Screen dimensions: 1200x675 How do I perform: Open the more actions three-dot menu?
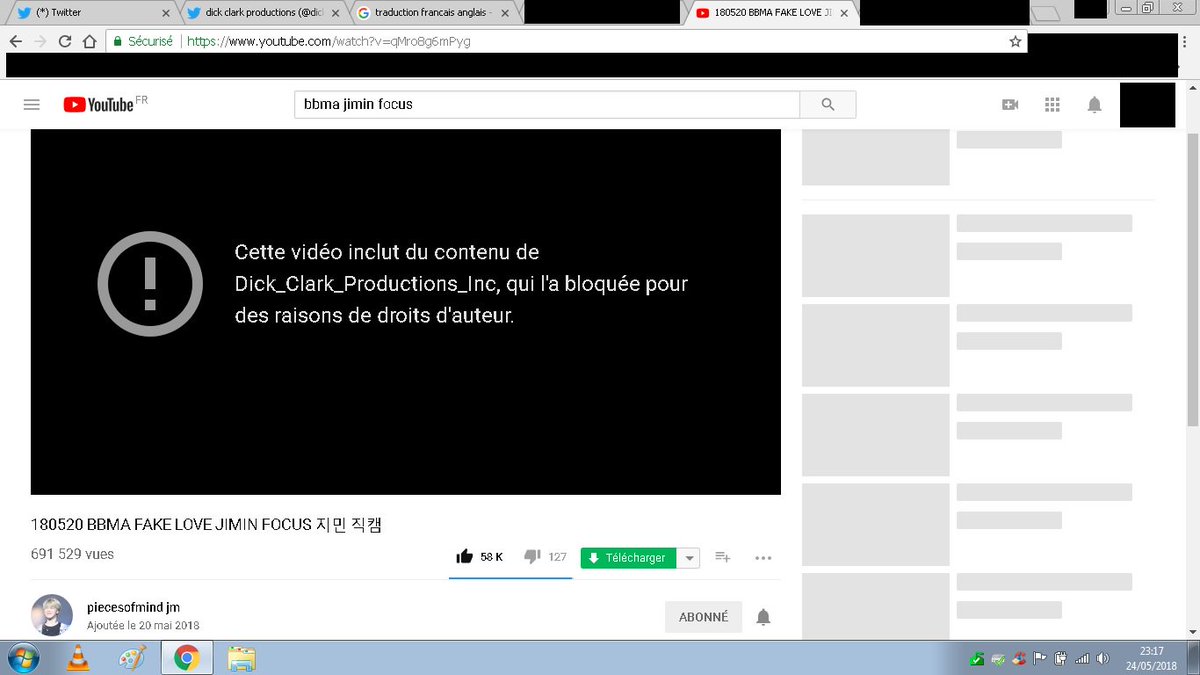pyautogui.click(x=763, y=558)
